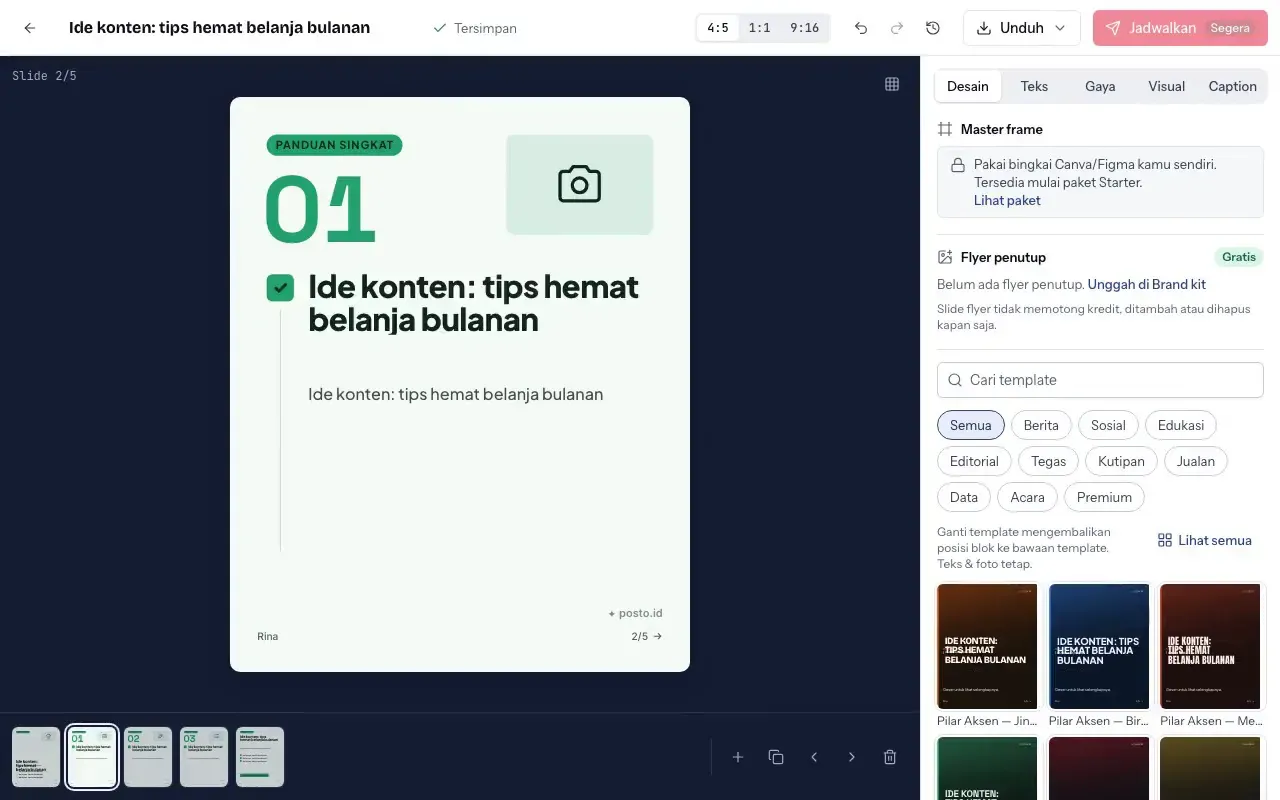The height and width of the screenshot is (800, 1280).
Task: Filter templates by Data
Action: (964, 497)
